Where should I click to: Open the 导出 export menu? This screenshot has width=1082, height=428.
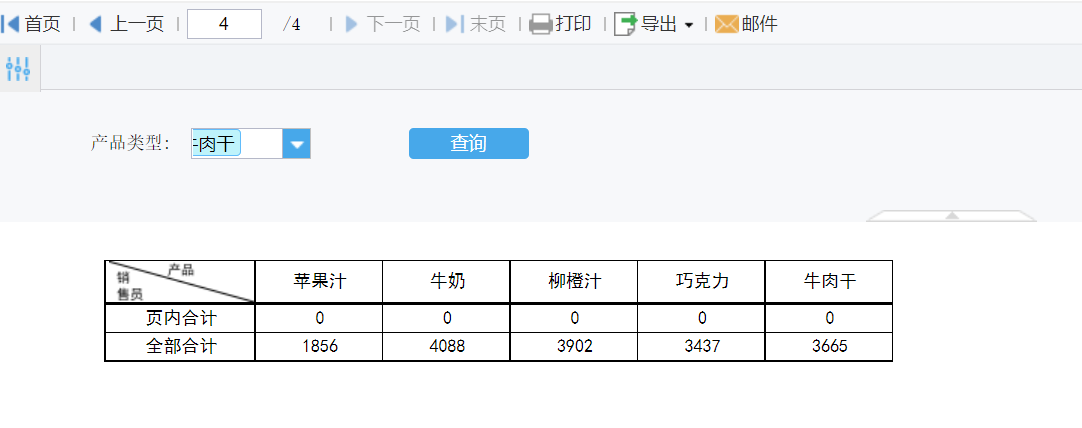click(653, 24)
